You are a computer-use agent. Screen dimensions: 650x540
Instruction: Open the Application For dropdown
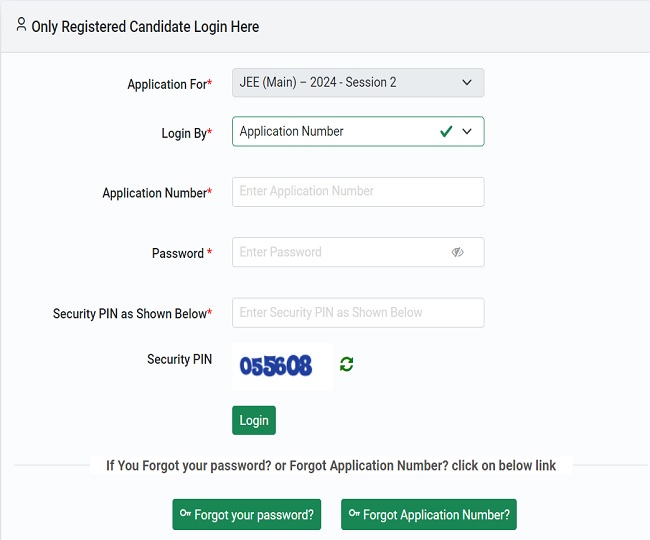[358, 83]
